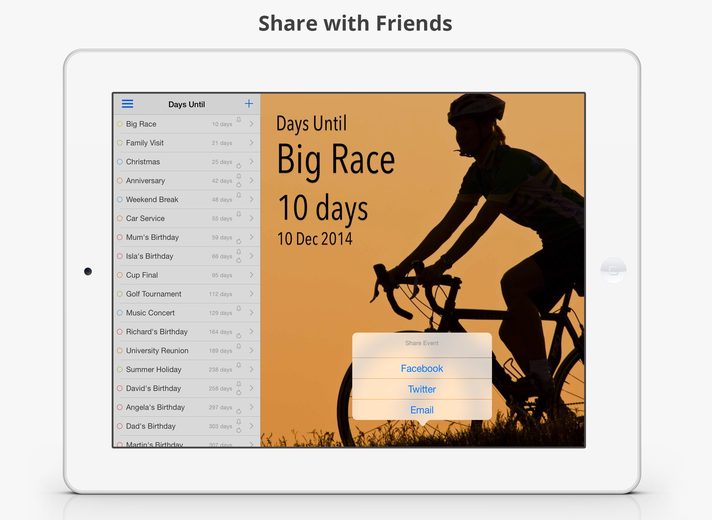The image size is (712, 520).
Task: Click the chevron on Cup Final row
Action: click(x=252, y=275)
